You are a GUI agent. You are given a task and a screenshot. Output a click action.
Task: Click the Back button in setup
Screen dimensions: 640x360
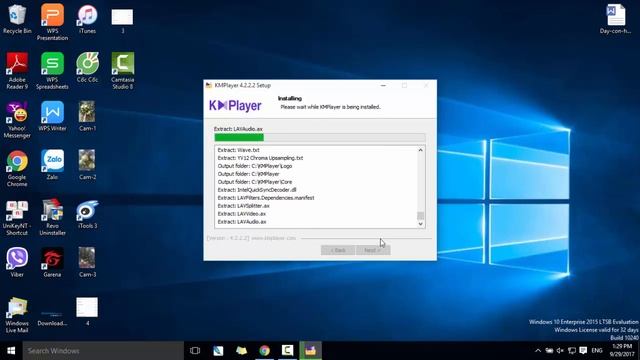coord(338,250)
